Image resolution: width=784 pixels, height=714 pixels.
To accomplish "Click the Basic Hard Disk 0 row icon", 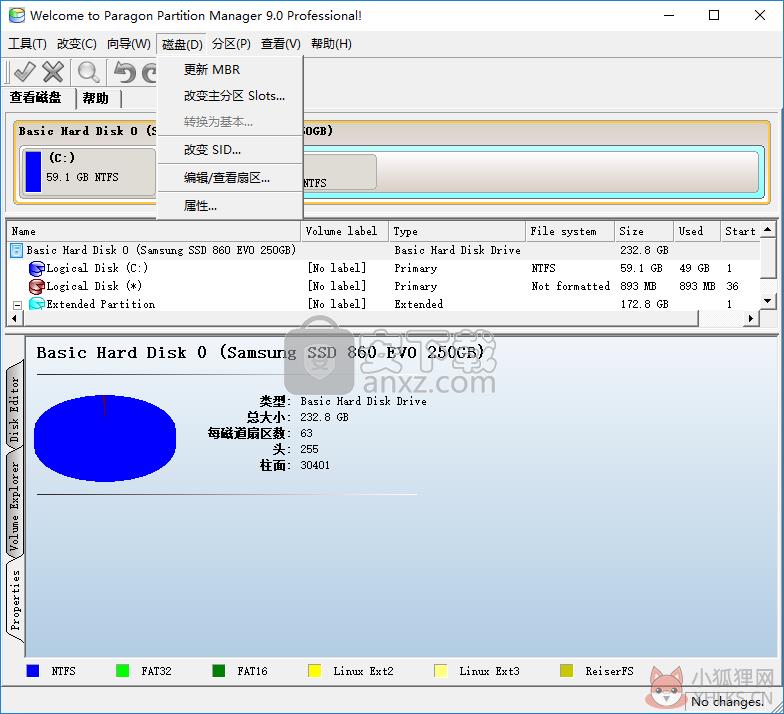I will (16, 250).
